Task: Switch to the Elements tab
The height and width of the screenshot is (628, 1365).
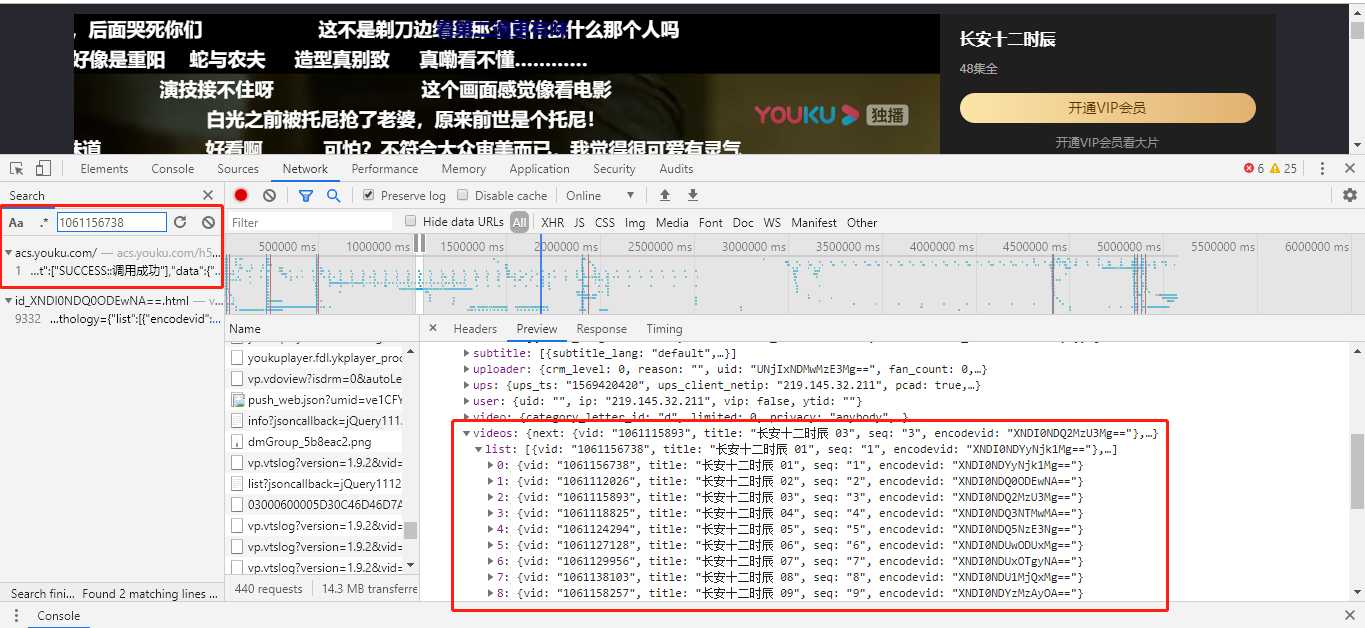Action: tap(104, 168)
